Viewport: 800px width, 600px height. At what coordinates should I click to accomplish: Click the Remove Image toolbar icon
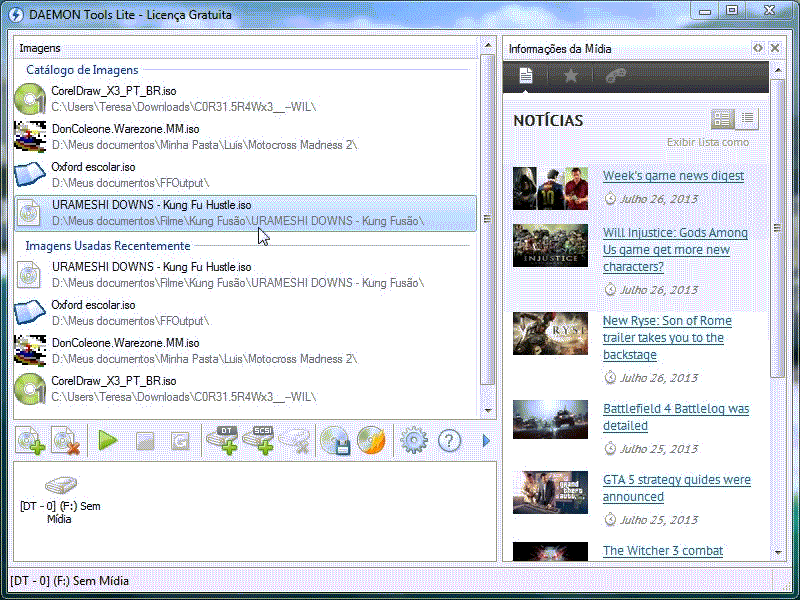click(66, 440)
